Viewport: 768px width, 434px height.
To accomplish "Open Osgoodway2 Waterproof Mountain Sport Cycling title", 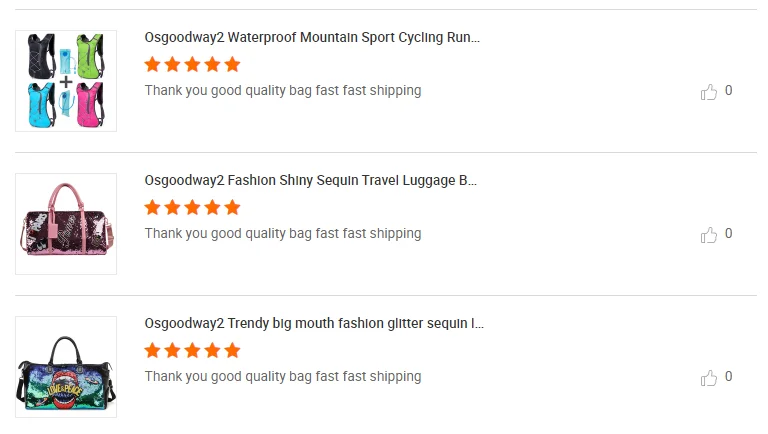I will tap(312, 38).
